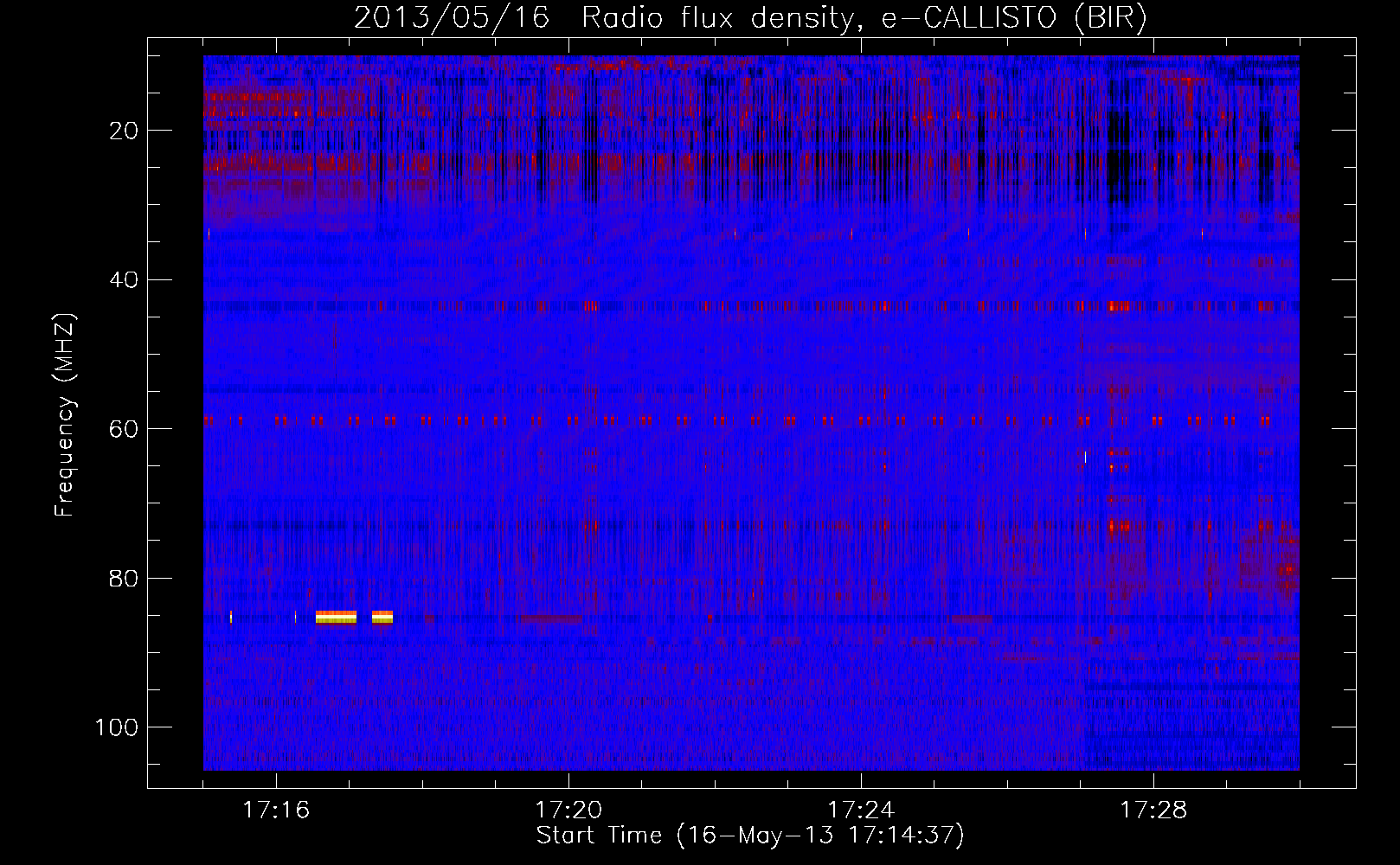
Task: Click the 17:20 time tick label
Action: [568, 811]
